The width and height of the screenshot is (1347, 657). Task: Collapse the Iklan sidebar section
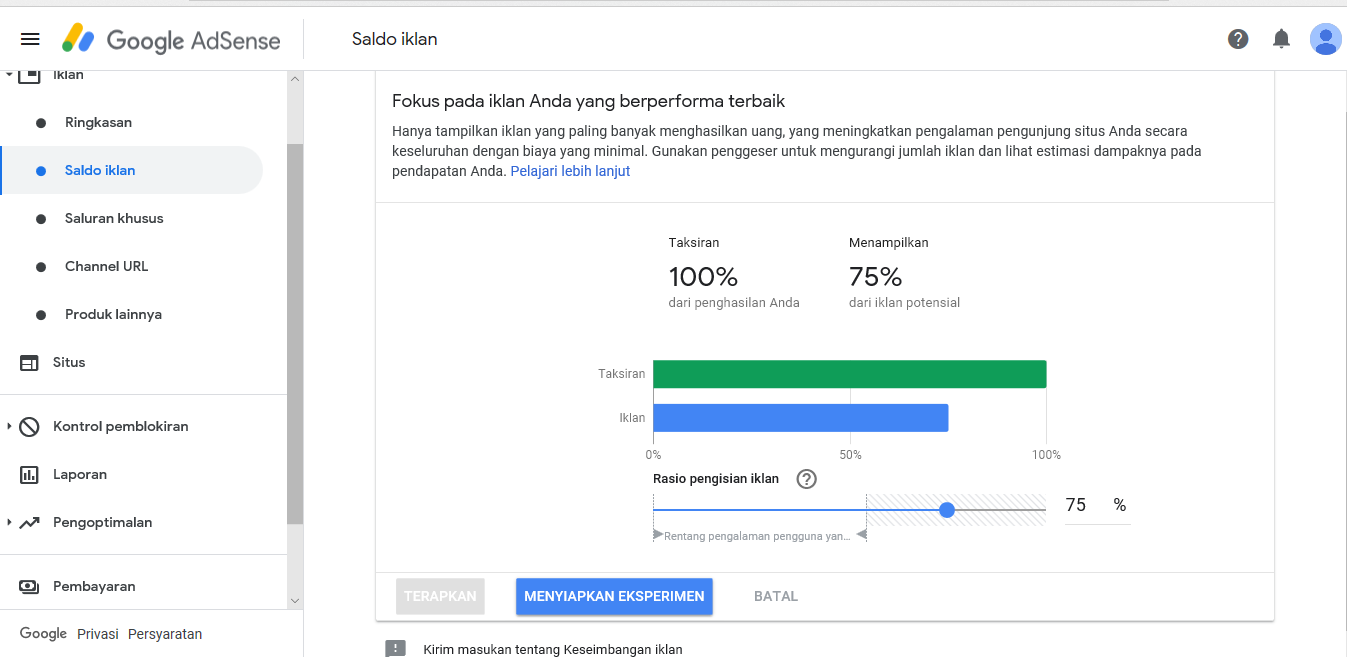8,73
